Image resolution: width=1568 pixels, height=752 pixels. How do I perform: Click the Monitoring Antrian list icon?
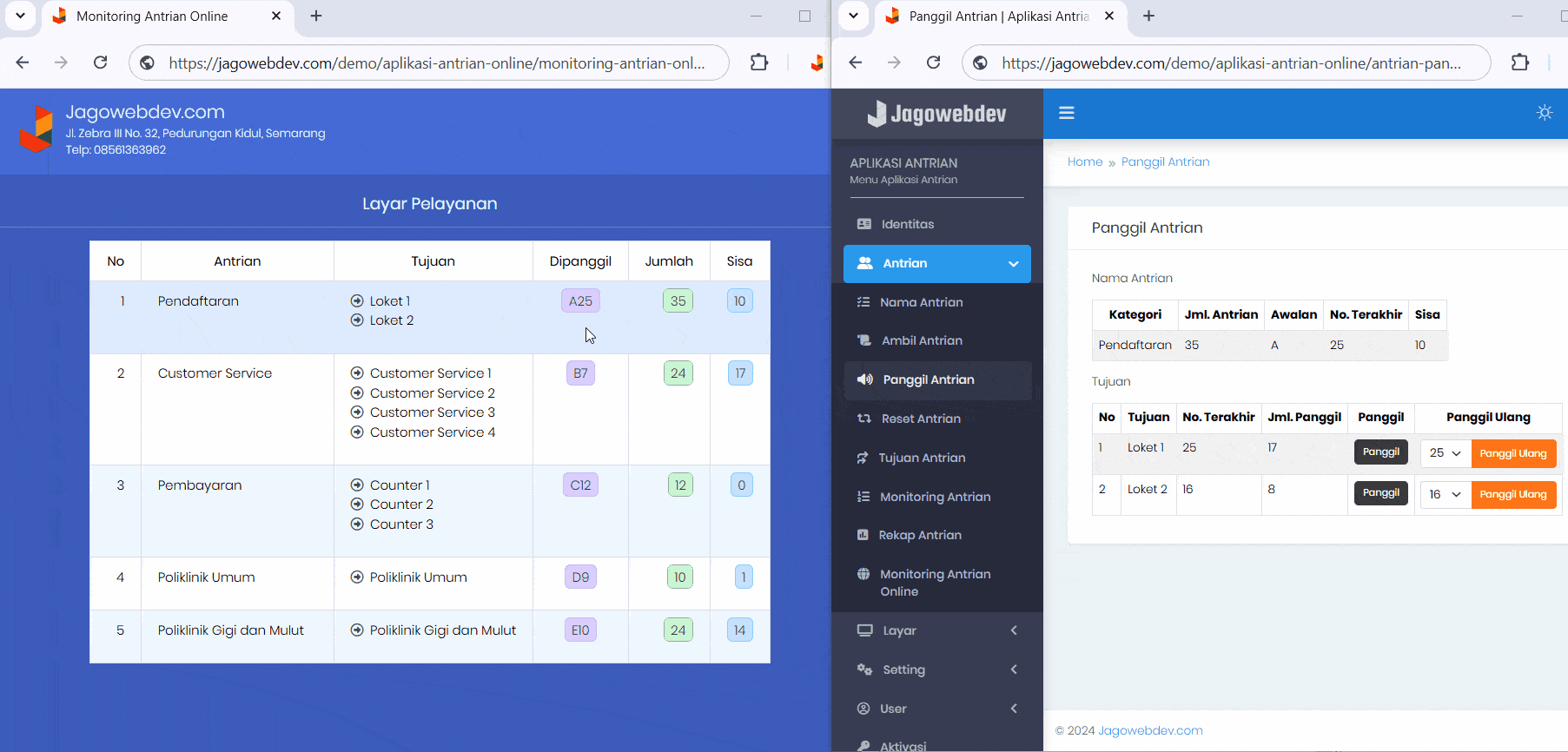click(x=863, y=497)
